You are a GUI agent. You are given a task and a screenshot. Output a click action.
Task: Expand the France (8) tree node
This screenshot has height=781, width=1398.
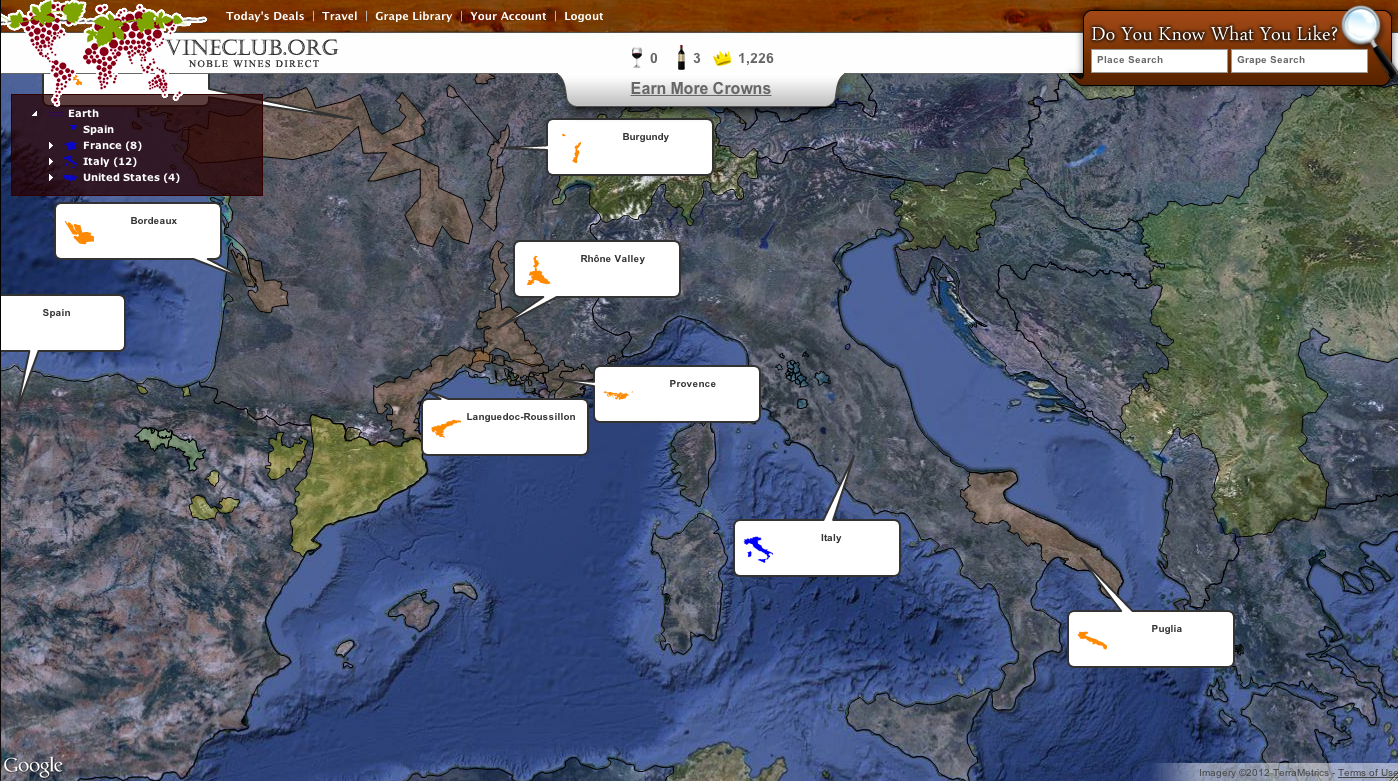[51, 146]
